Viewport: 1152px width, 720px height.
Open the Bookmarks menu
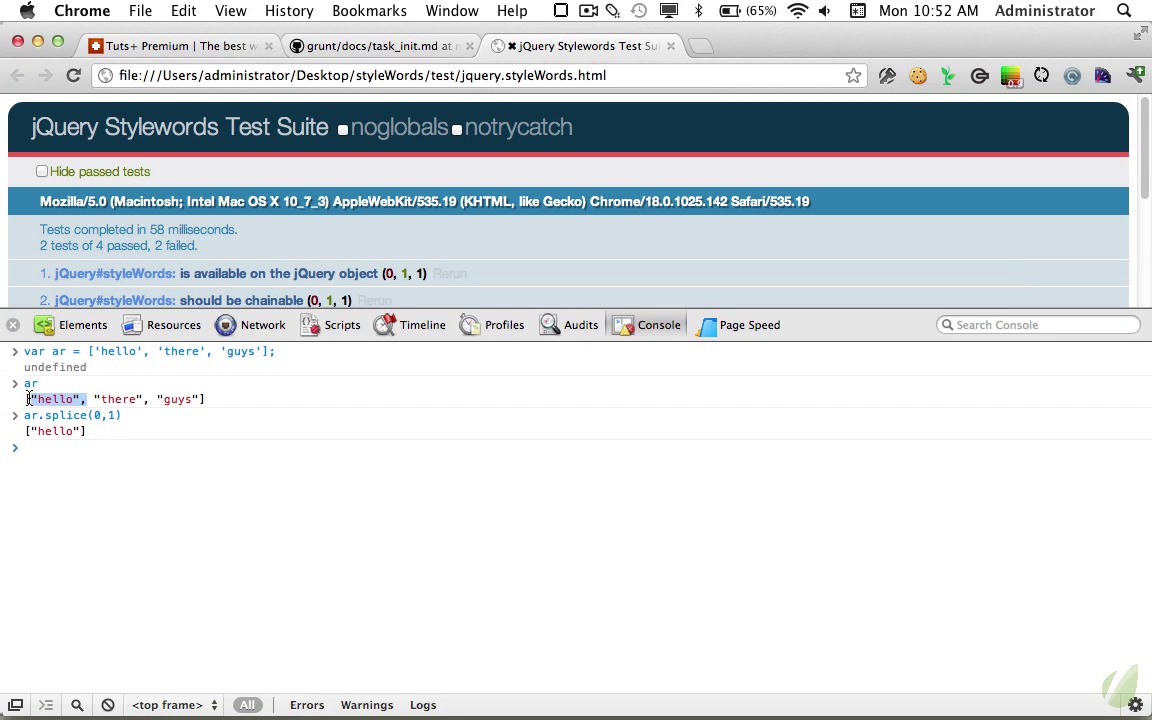point(370,10)
